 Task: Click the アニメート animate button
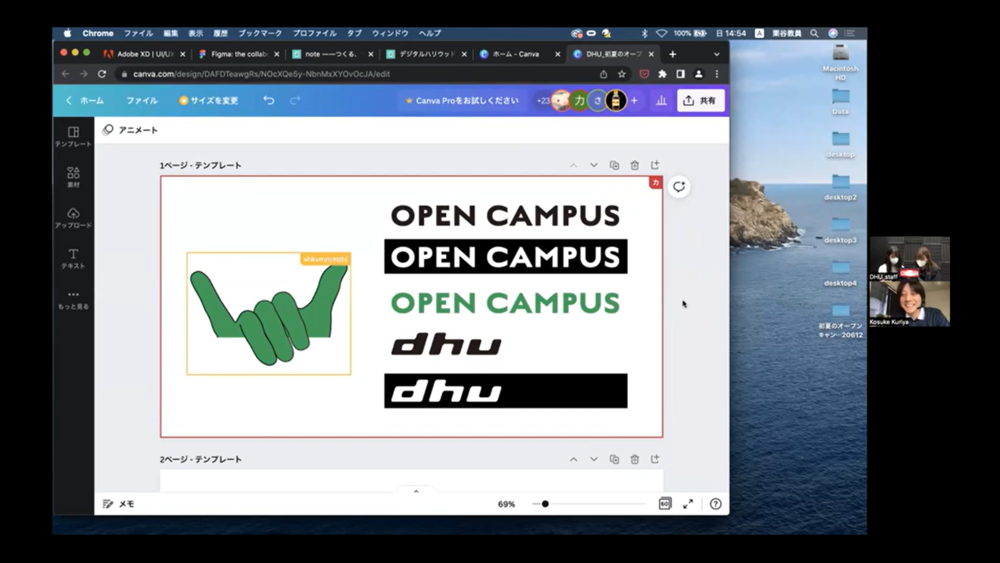pos(130,130)
